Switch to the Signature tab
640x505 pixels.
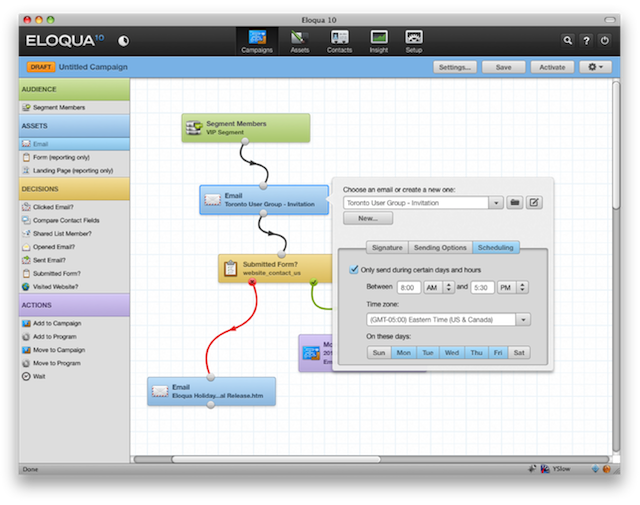pyautogui.click(x=387, y=247)
